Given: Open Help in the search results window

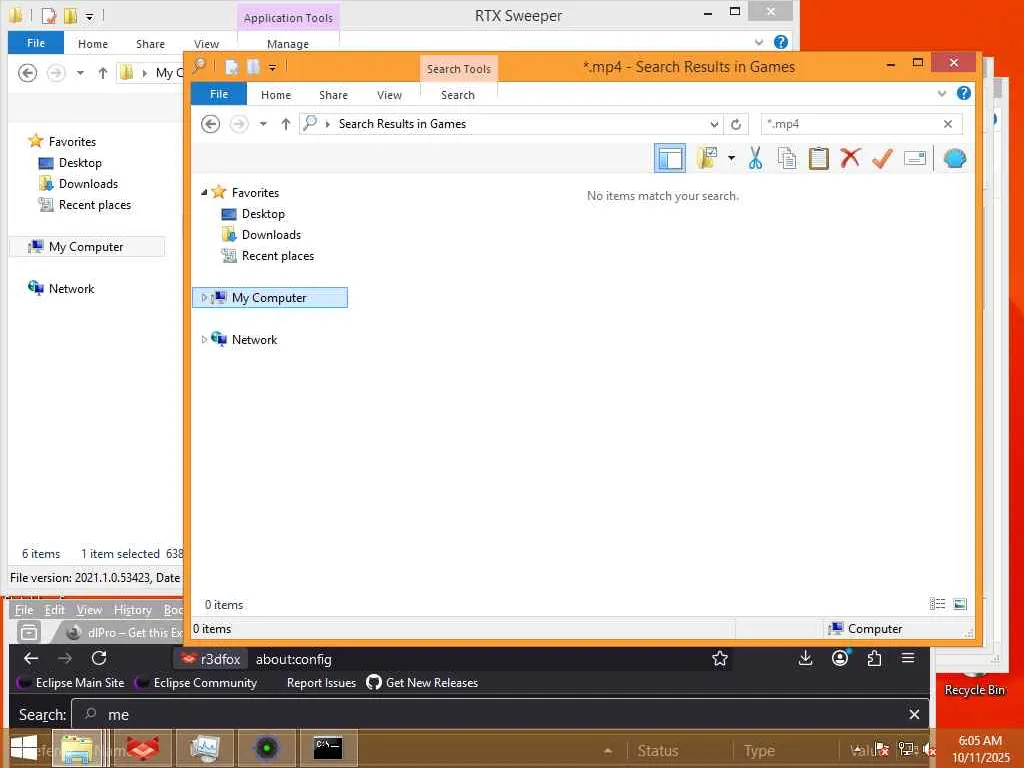Looking at the screenshot, I should [x=963, y=93].
